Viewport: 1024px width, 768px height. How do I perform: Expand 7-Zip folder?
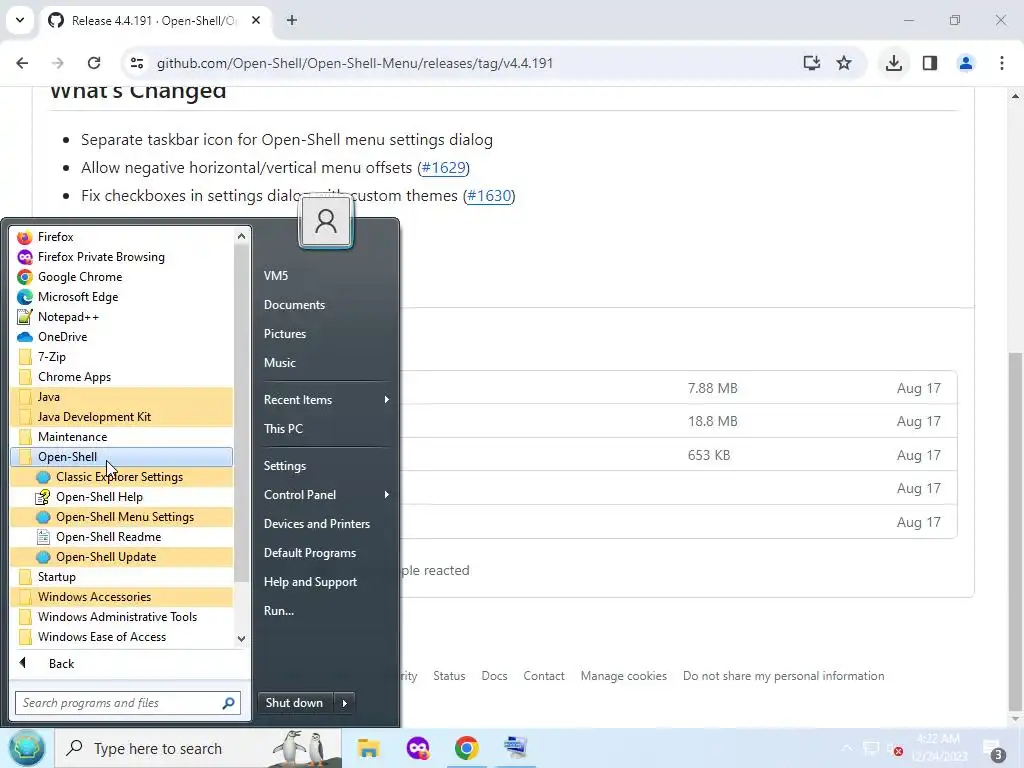pyautogui.click(x=121, y=357)
